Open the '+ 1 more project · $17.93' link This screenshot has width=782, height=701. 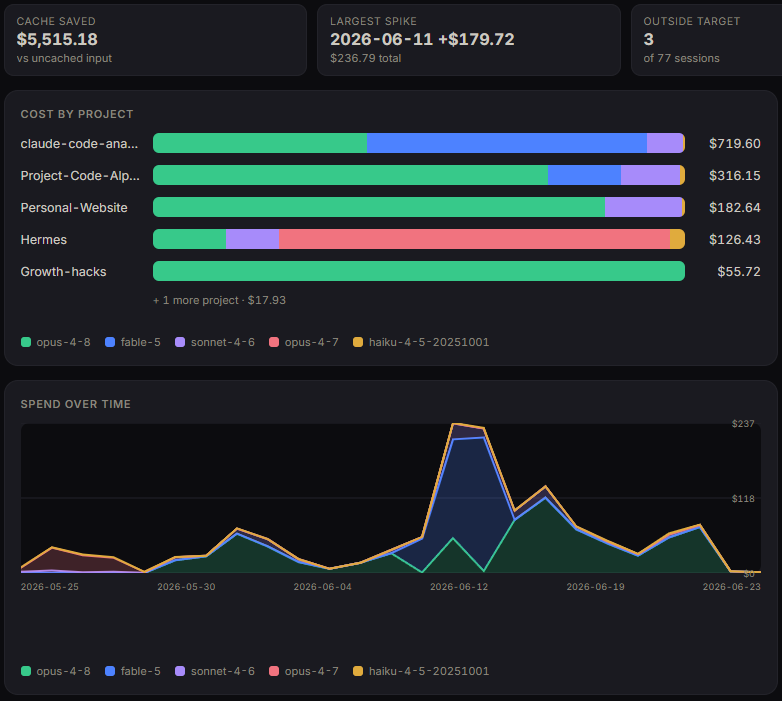pyautogui.click(x=219, y=300)
